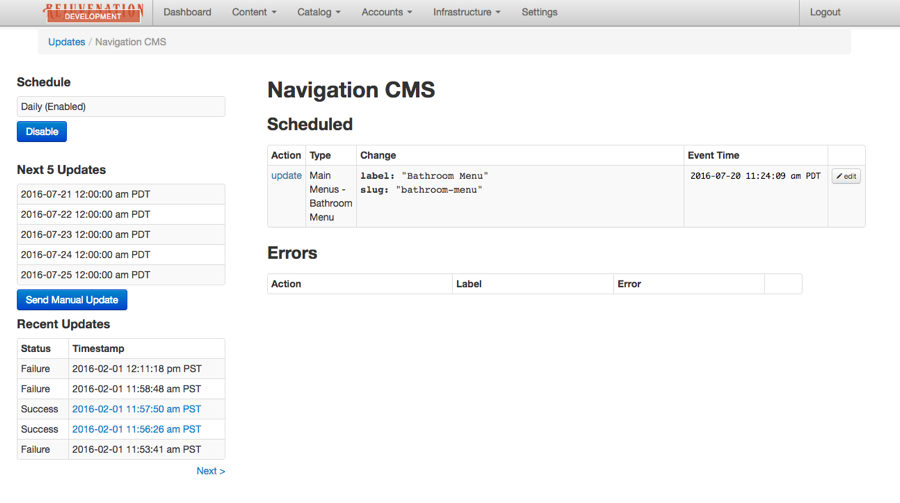This screenshot has height=503, width=900.
Task: Expand the Catalog dropdown menu
Action: (x=319, y=12)
